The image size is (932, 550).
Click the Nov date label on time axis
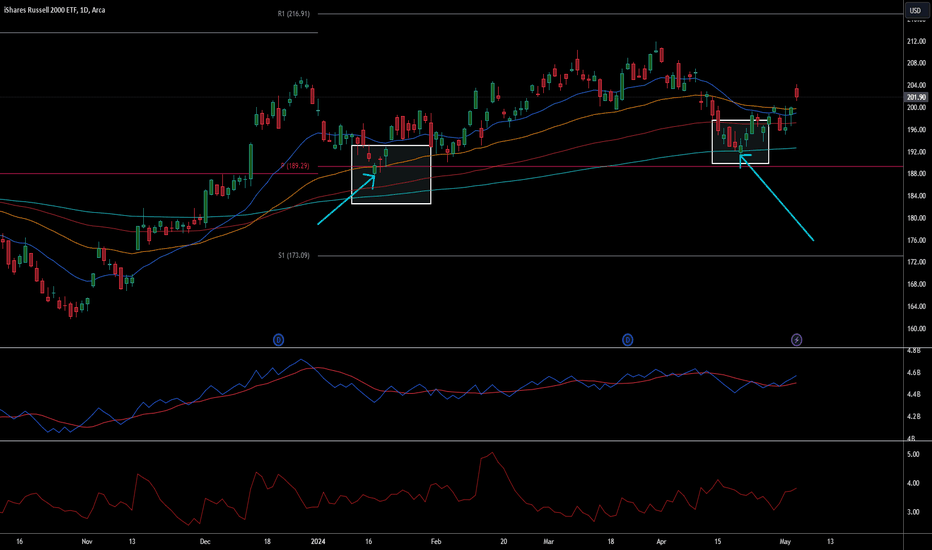click(x=87, y=542)
